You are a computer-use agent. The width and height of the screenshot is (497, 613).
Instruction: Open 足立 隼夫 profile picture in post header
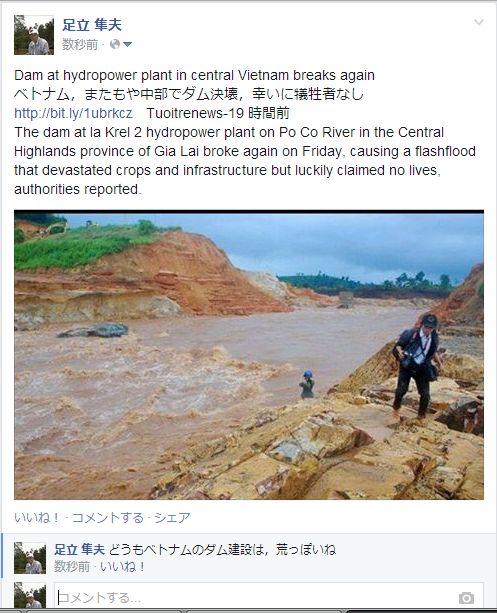[34, 35]
